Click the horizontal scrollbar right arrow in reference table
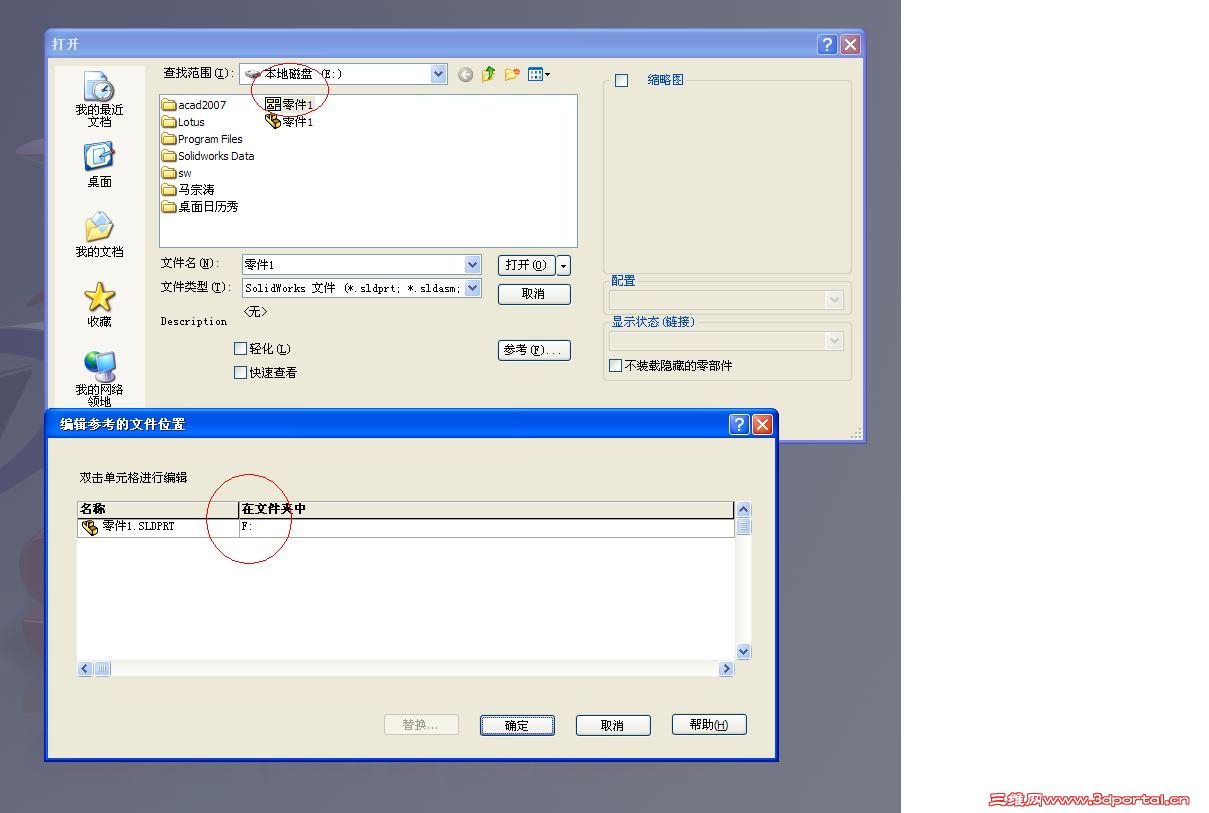Image resolution: width=1209 pixels, height=813 pixels. pos(727,669)
